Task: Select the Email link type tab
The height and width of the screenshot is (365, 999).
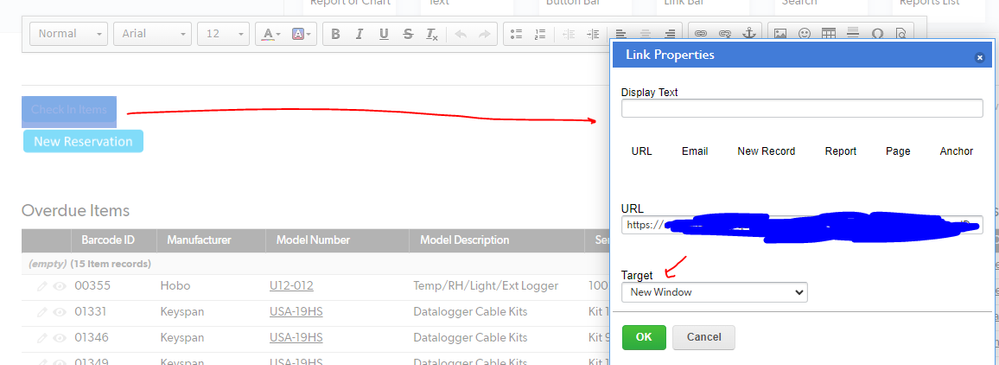Action: pyautogui.click(x=694, y=151)
